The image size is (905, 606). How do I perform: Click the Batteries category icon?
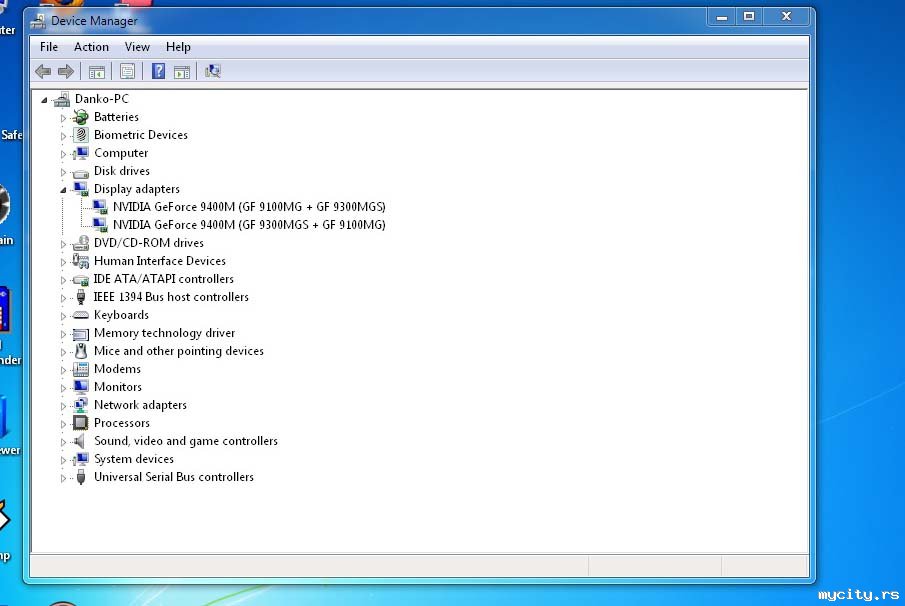(x=81, y=117)
